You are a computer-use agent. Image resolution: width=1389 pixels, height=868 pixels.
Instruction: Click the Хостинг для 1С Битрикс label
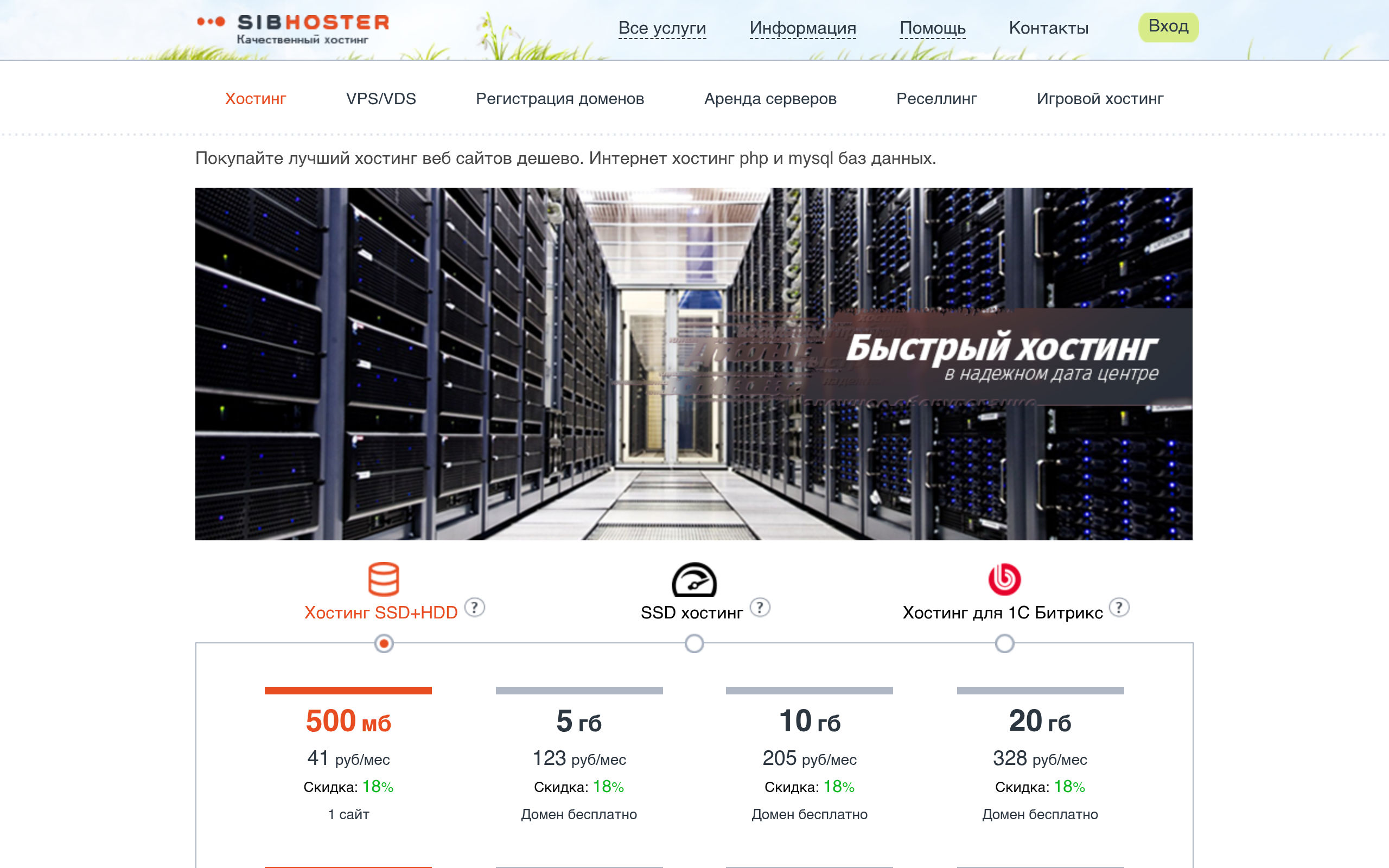(x=1003, y=612)
